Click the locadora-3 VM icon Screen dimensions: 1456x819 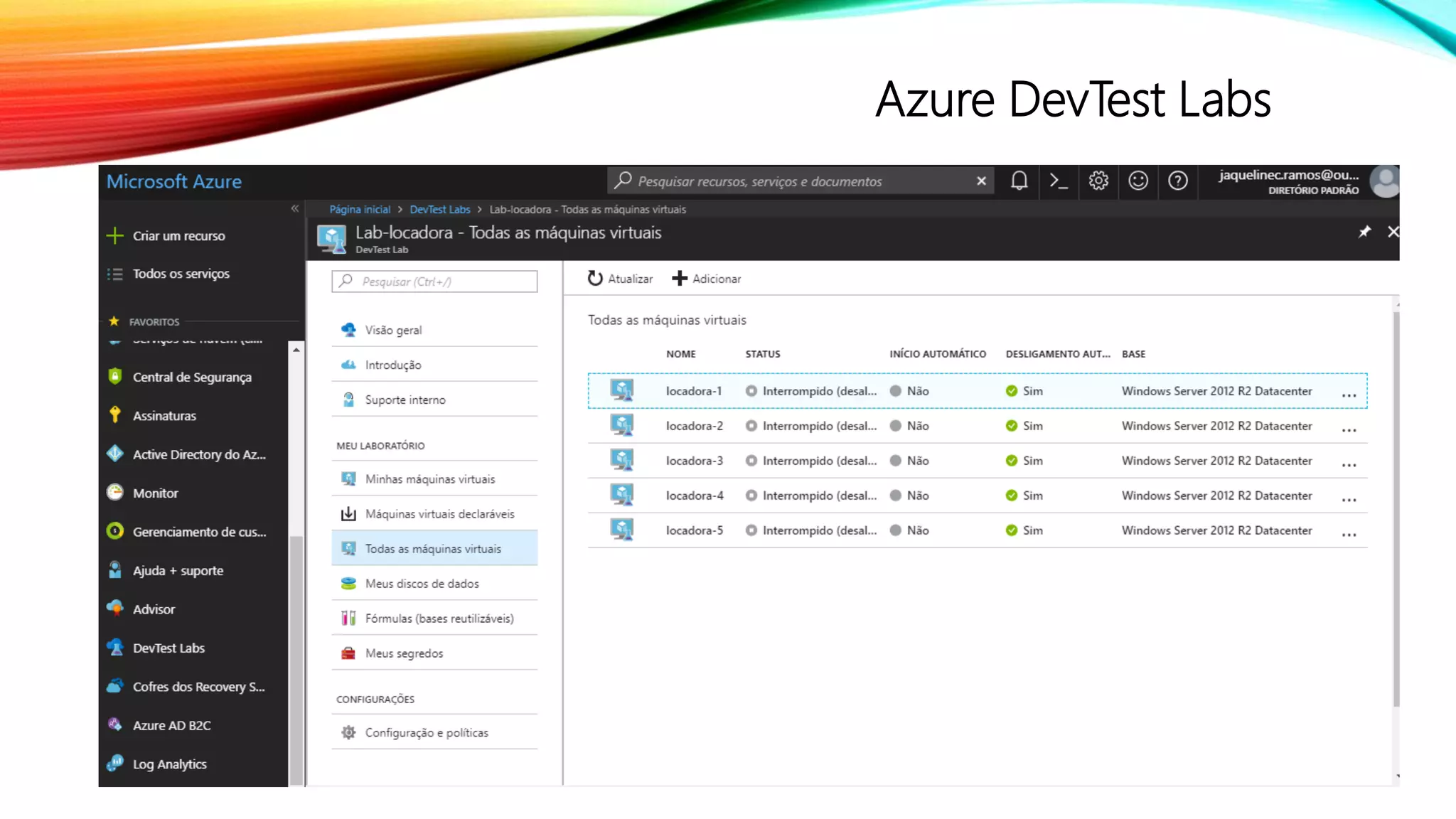click(622, 460)
